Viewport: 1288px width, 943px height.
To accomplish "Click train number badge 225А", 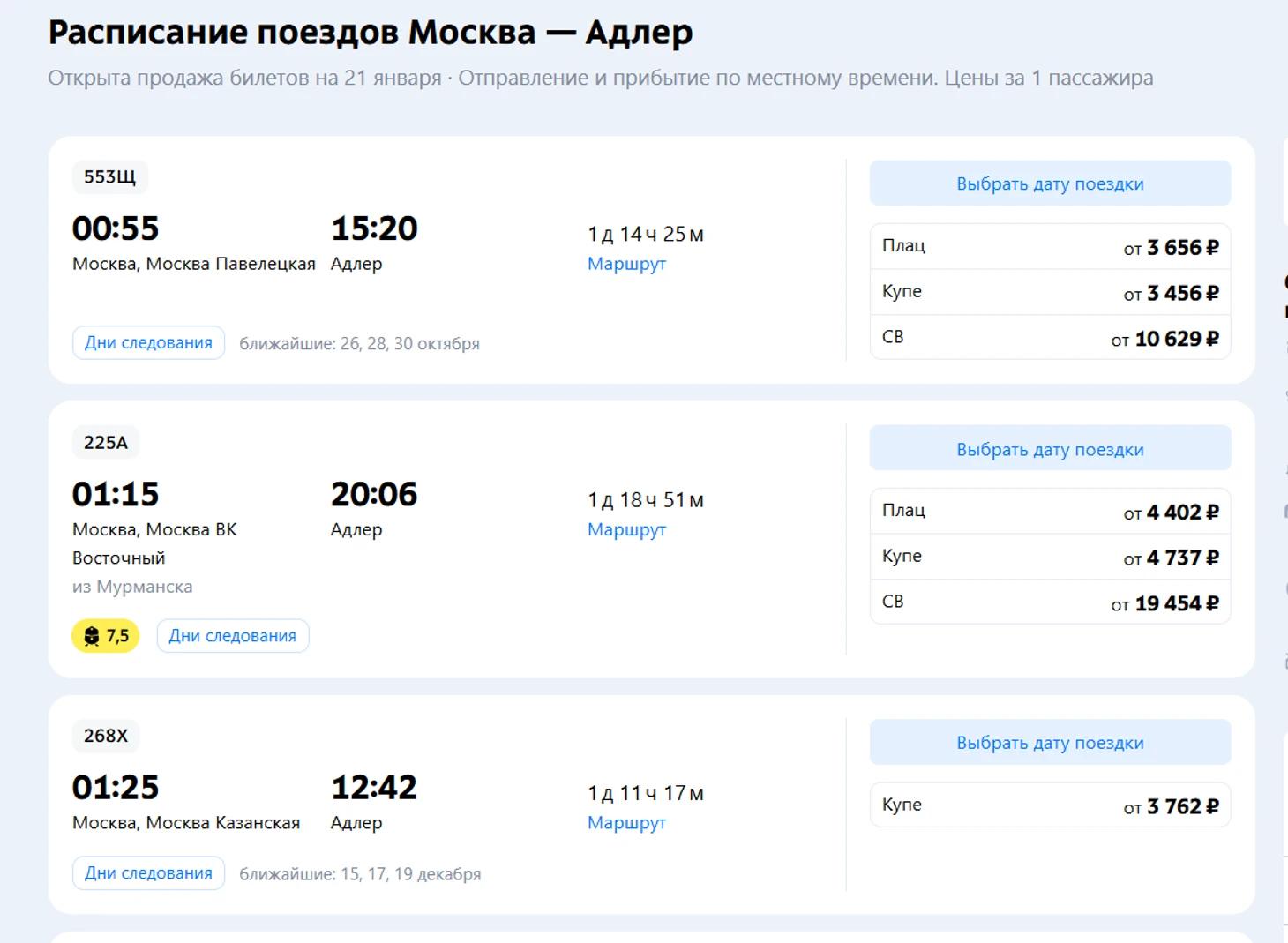I will (106, 443).
